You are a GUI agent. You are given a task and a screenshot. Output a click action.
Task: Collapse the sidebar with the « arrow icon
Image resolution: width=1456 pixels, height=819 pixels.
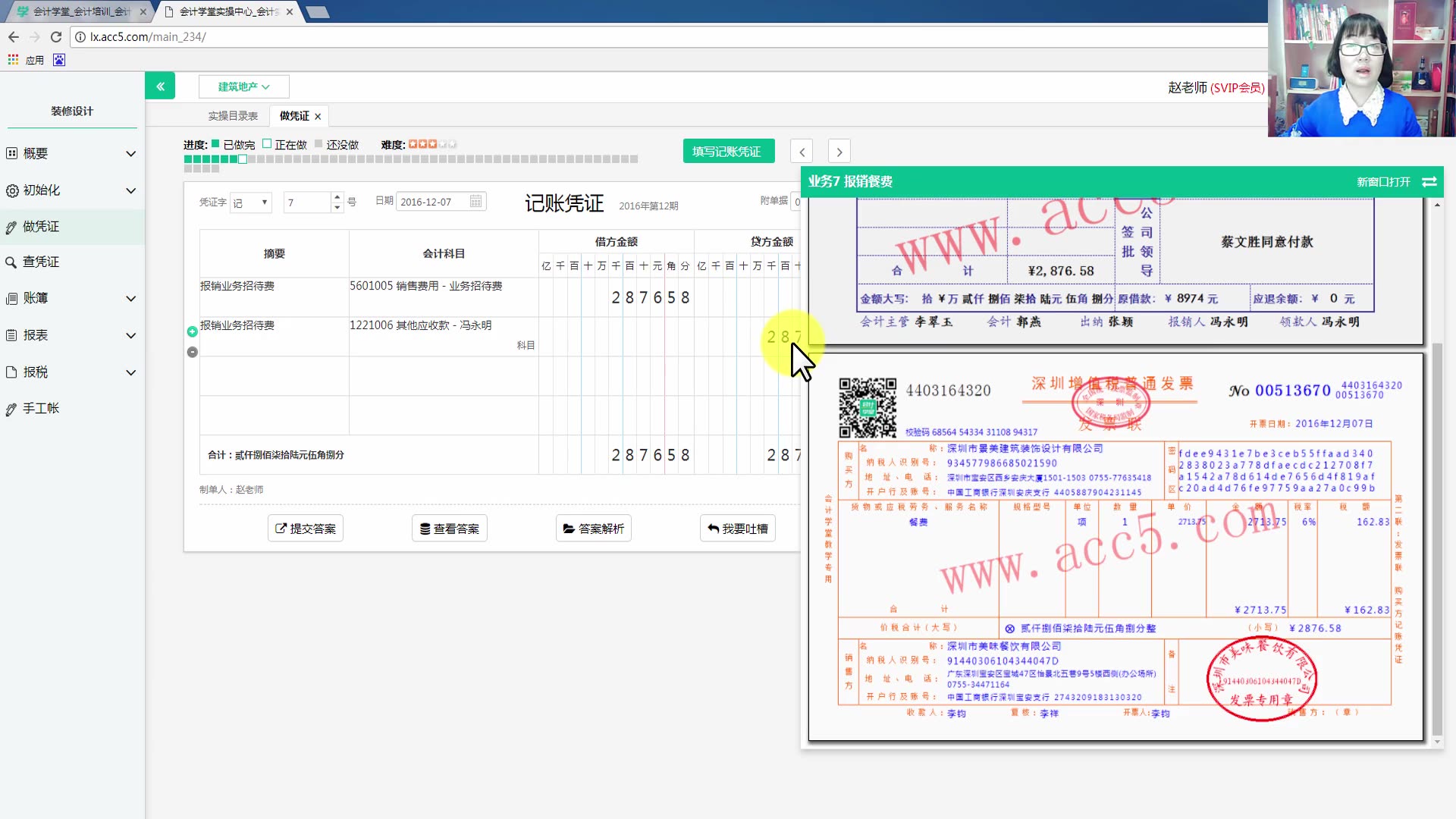[160, 85]
